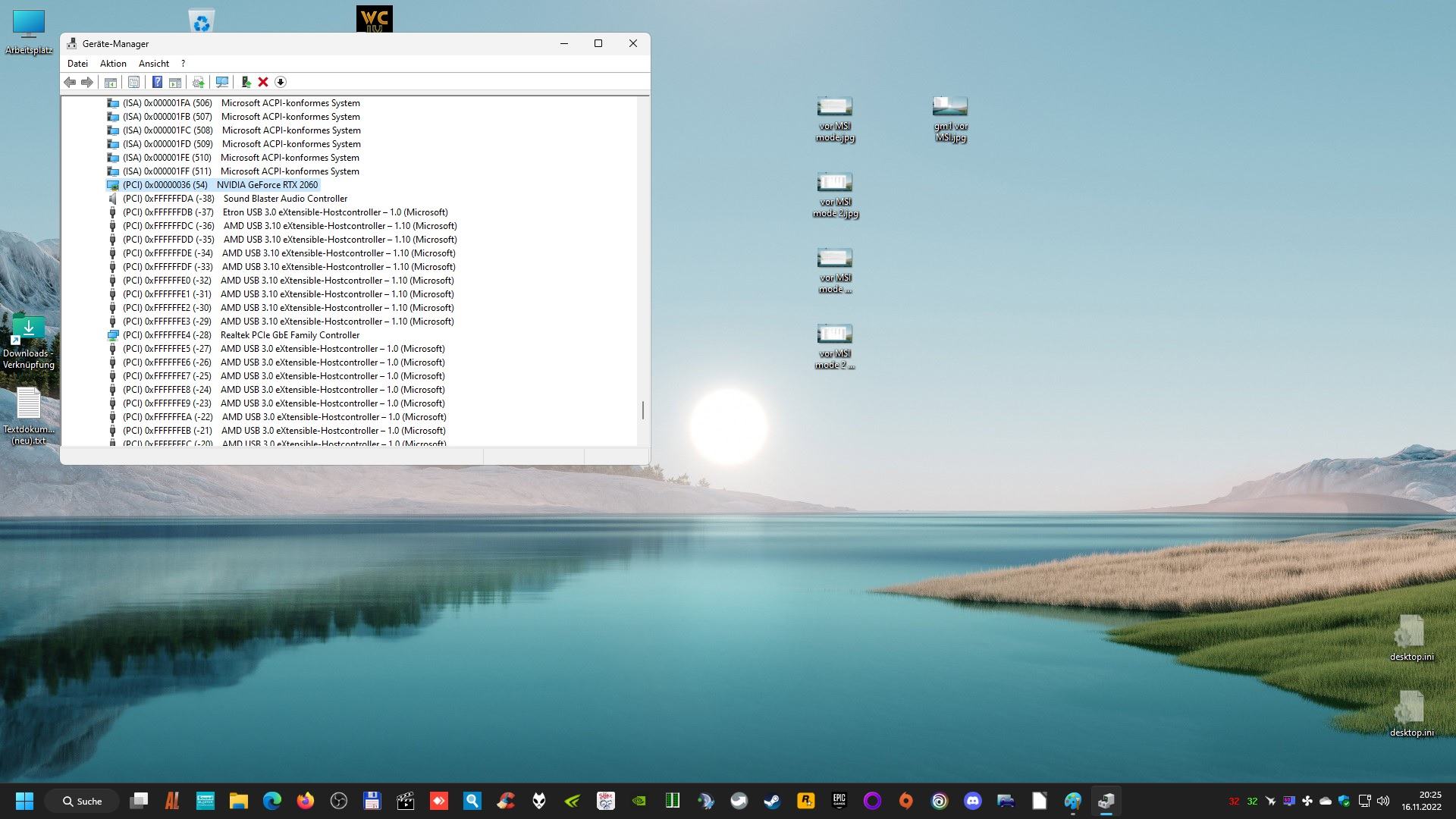Open Ubisoft Connect from the taskbar

pyautogui.click(x=940, y=801)
